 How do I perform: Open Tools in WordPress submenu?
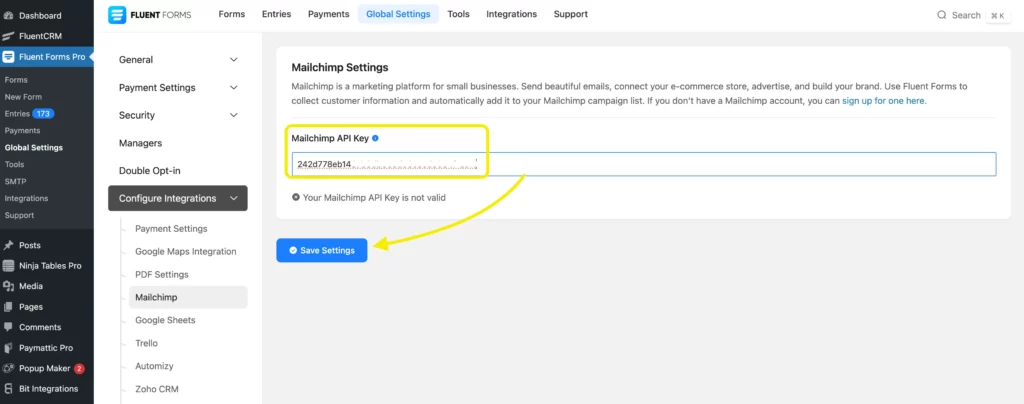(14, 164)
